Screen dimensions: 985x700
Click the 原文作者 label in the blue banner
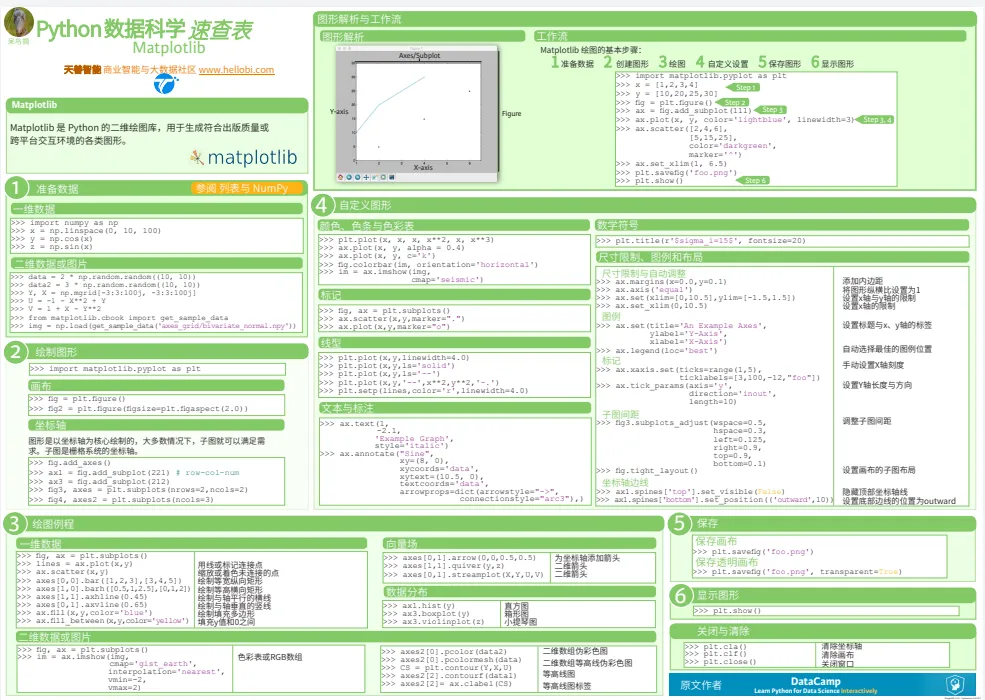coord(701,685)
